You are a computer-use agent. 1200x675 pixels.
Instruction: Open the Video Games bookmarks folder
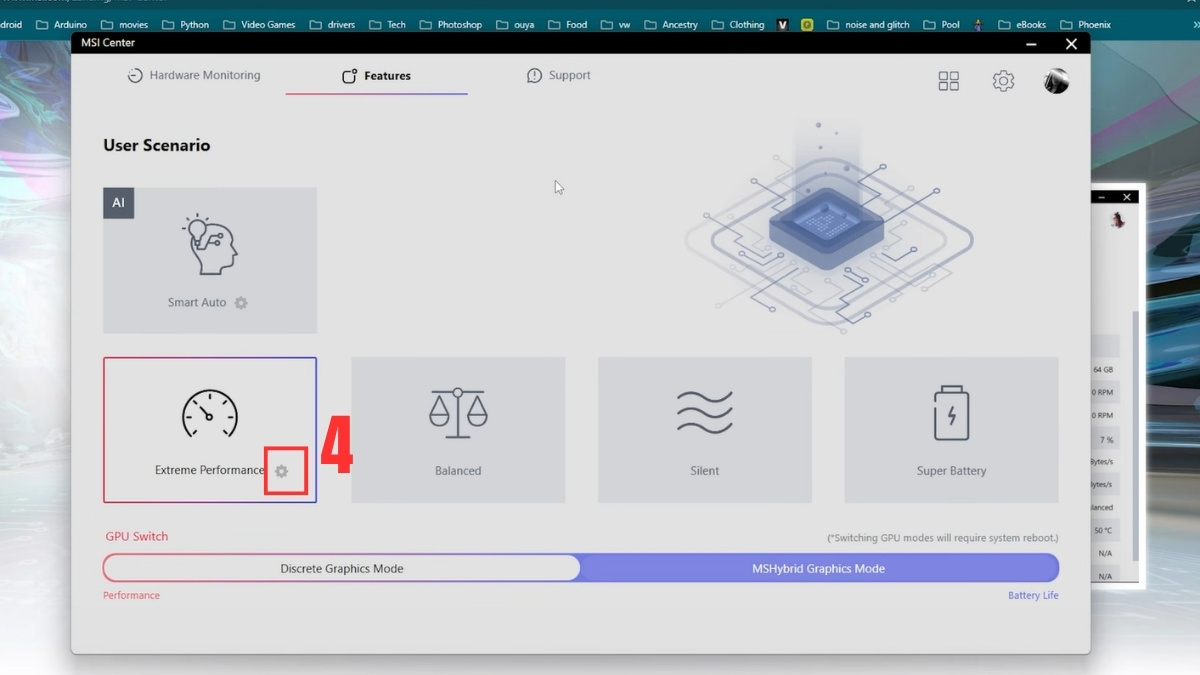point(260,24)
